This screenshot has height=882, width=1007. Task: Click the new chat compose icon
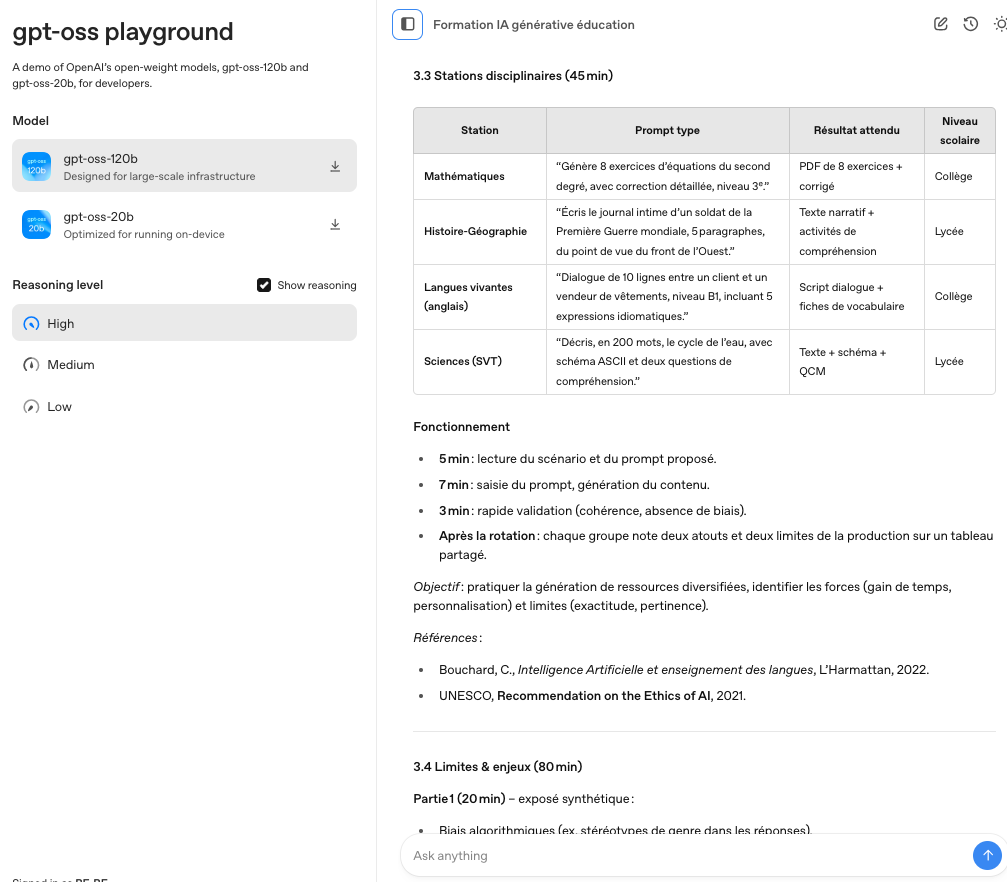pos(940,24)
